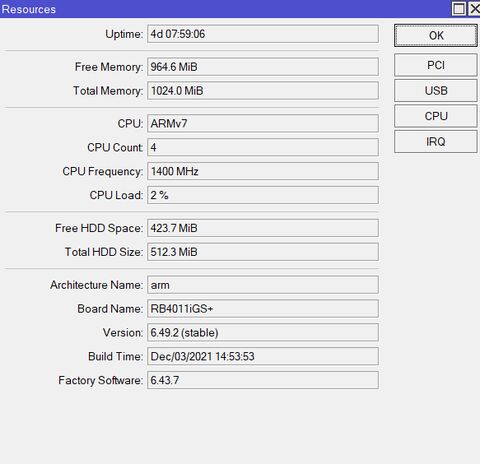The height and width of the screenshot is (464, 480).
Task: Select the Total Memory value 1024.0 MiB
Action: pos(263,91)
